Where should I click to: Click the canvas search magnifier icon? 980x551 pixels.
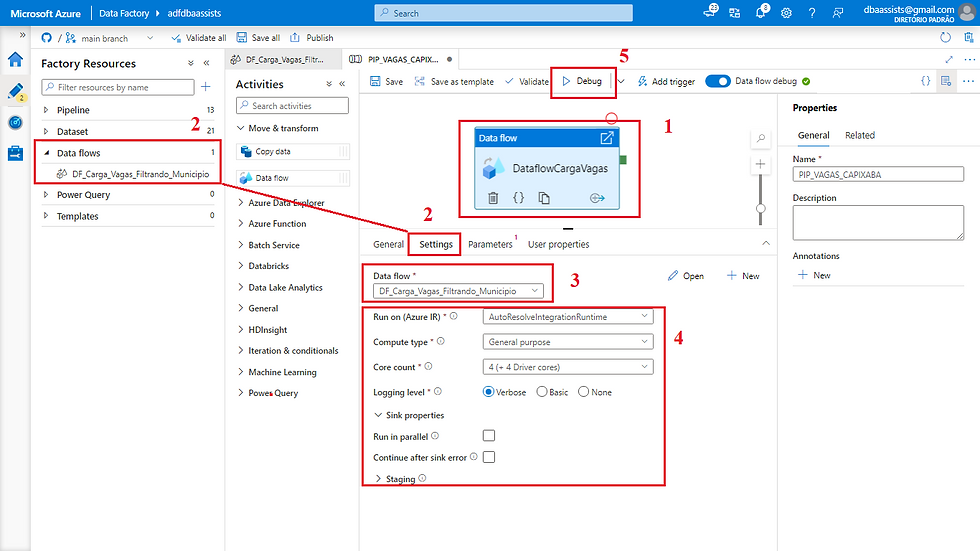[x=761, y=139]
